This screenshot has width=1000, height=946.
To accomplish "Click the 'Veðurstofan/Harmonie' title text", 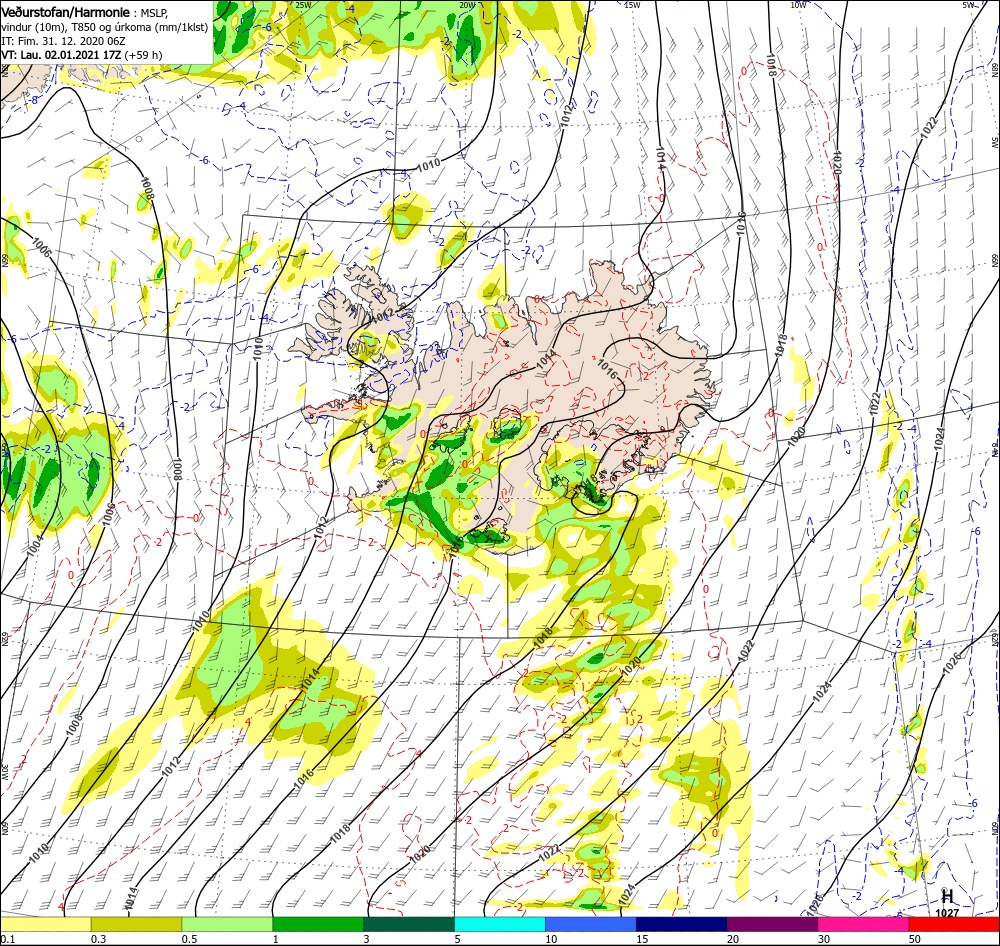I will coord(66,13).
